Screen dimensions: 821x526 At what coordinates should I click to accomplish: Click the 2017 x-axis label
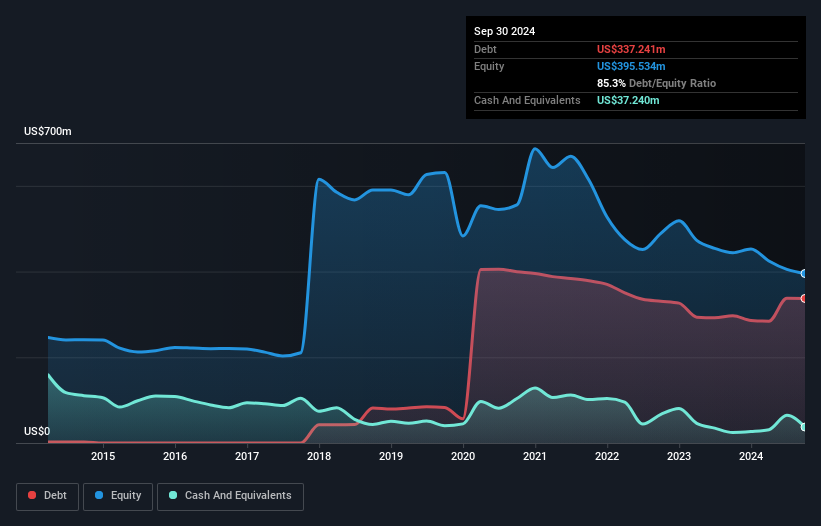point(247,456)
